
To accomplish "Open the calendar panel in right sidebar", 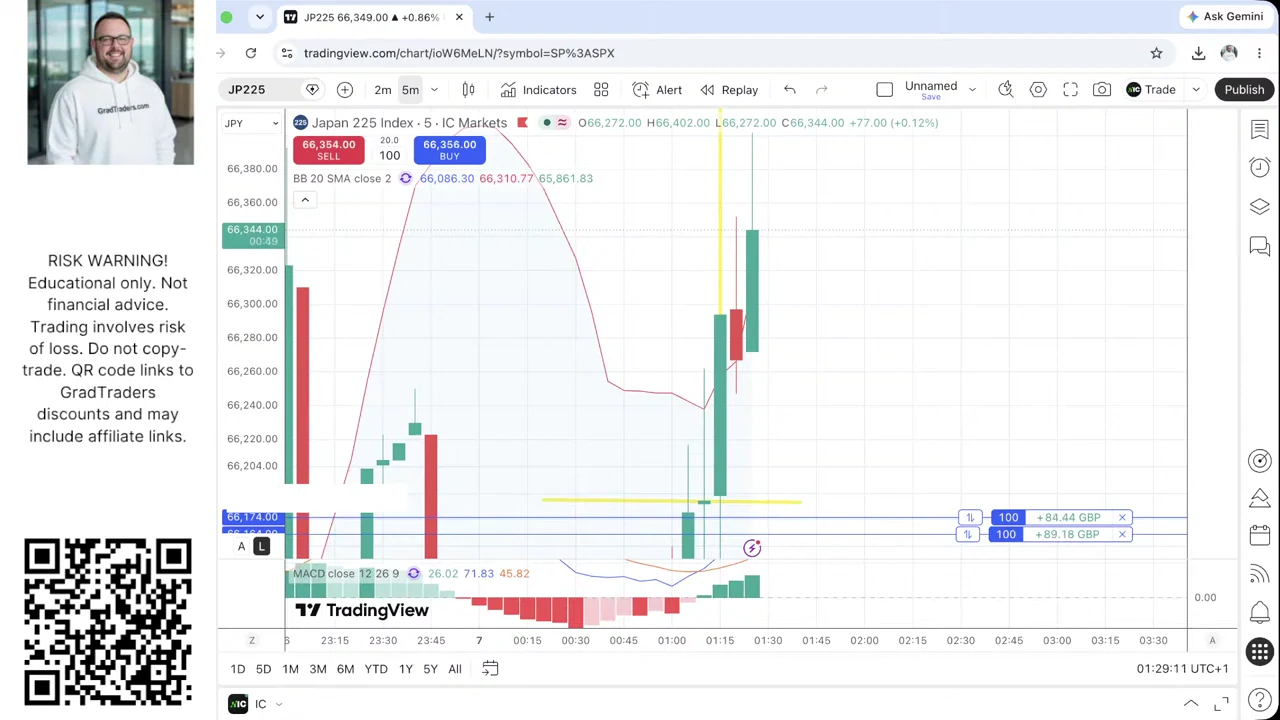I will tap(1259, 537).
